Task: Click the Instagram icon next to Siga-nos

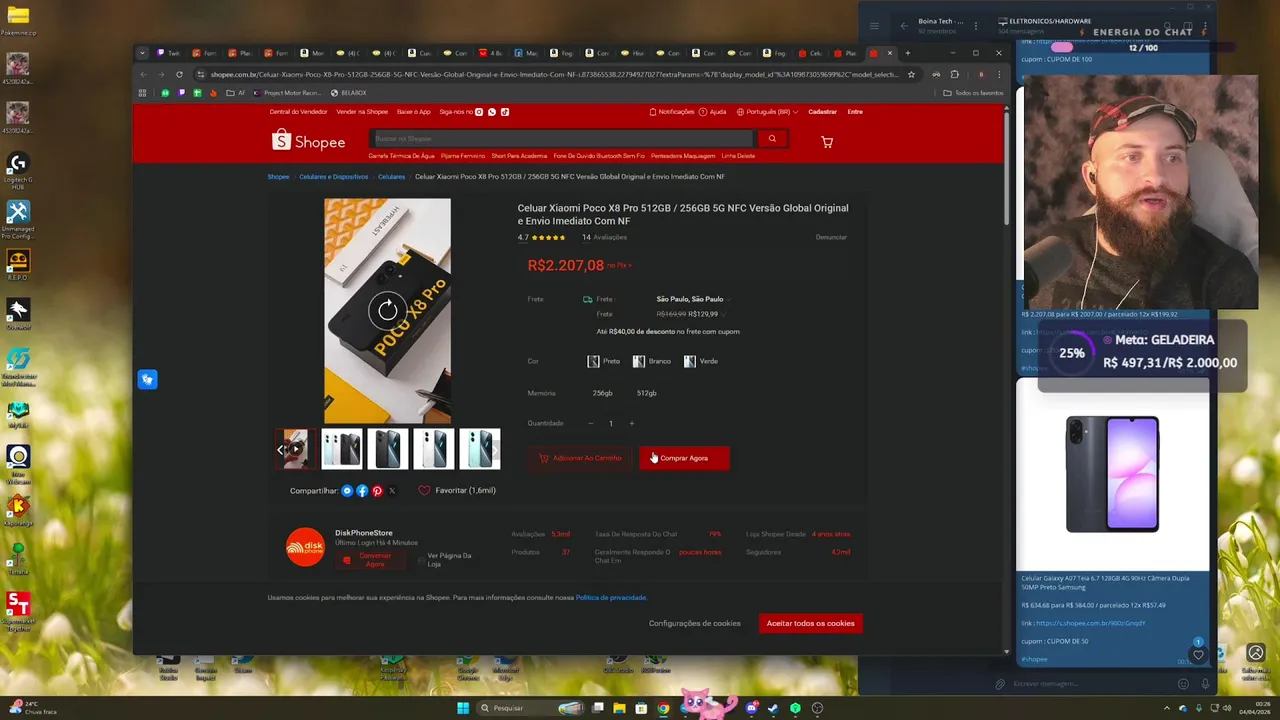Action: (x=479, y=112)
